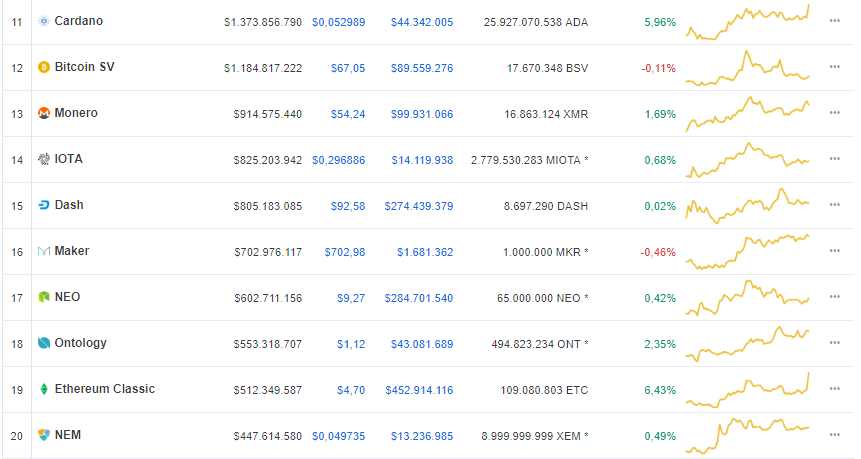Image resolution: width=861 pixels, height=459 pixels.
Task: Open the Bitcoin SV coin page link
Action: pyautogui.click(x=85, y=67)
